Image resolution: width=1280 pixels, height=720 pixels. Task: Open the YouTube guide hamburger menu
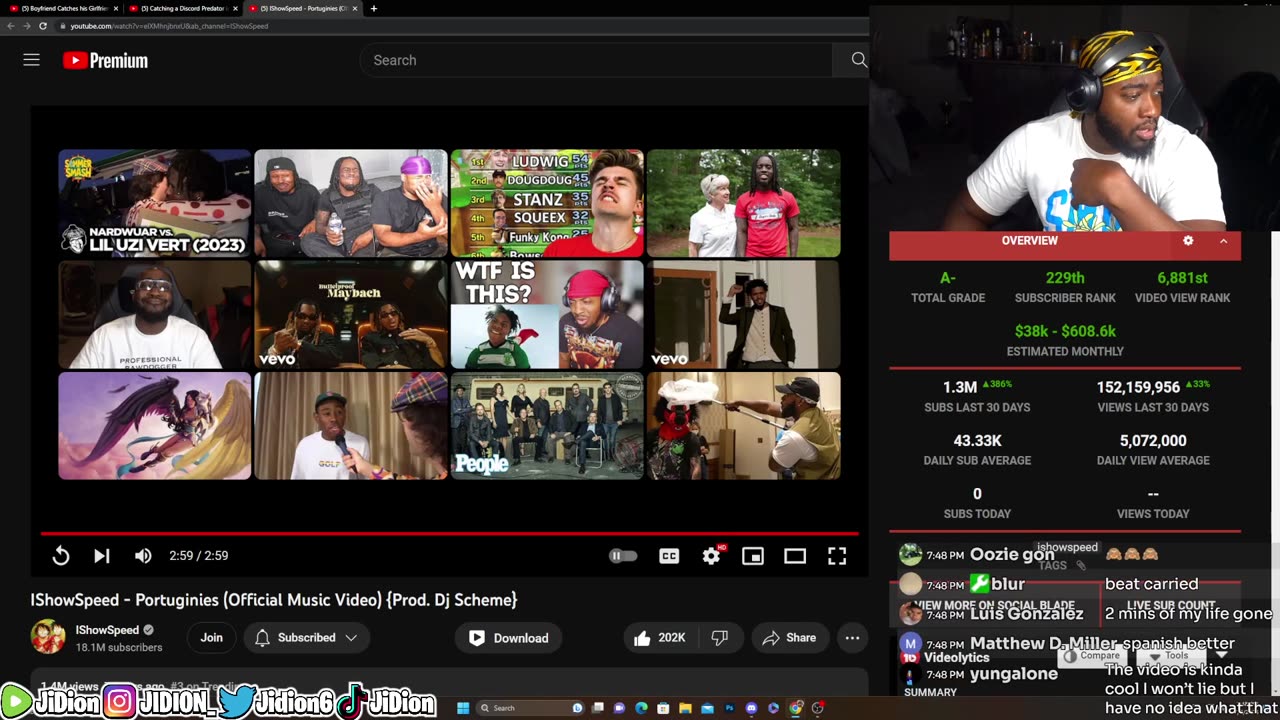31,60
